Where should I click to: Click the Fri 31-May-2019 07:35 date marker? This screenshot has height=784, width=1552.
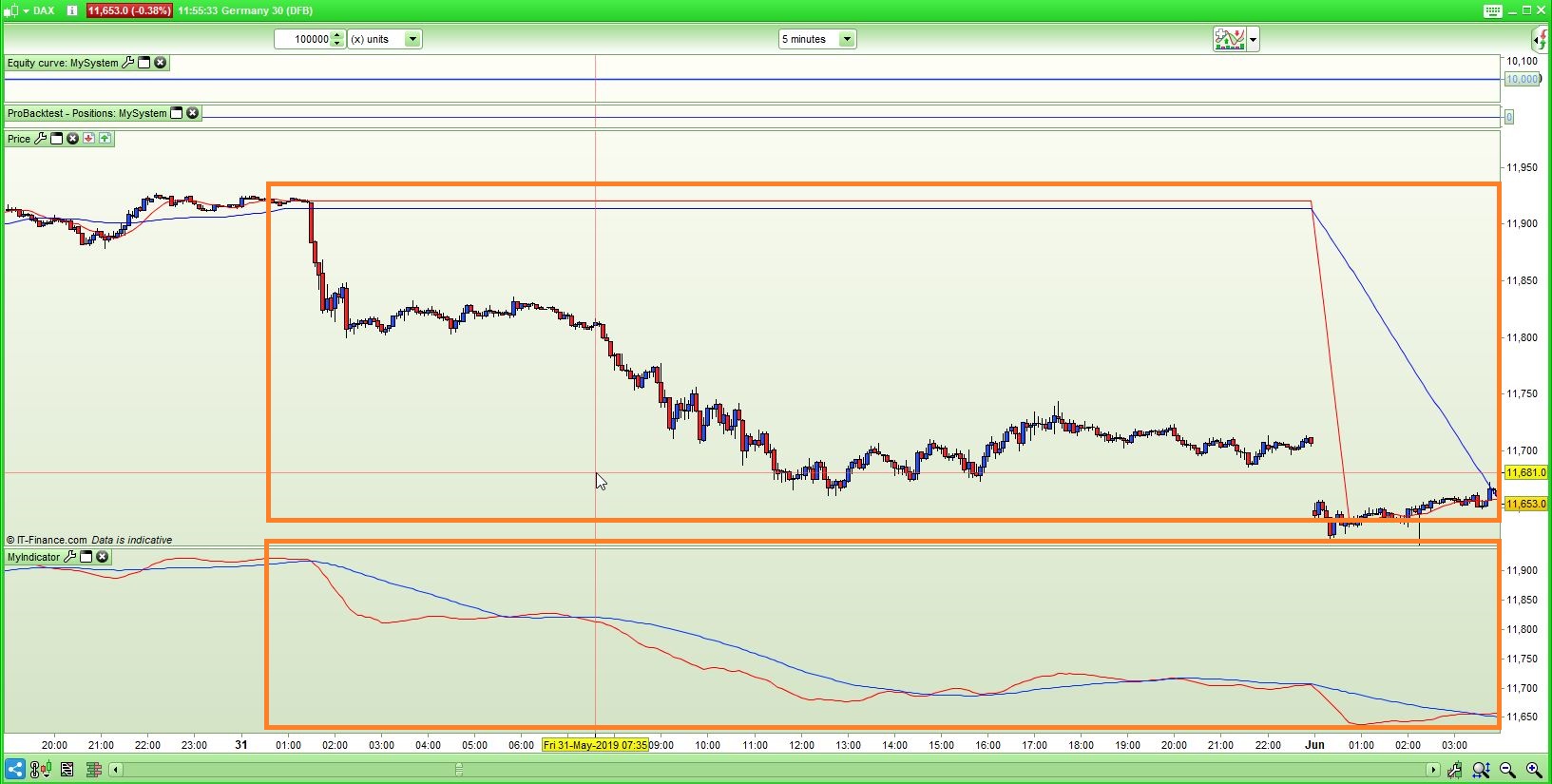click(595, 745)
